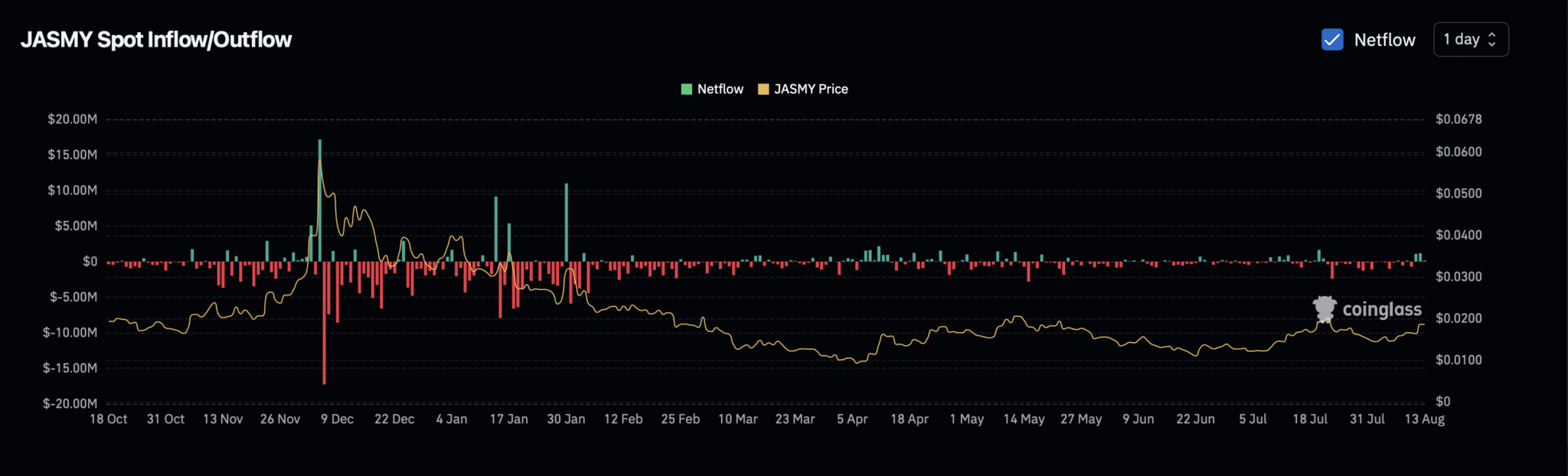
Task: Select the 30 Jan date label
Action: tap(566, 419)
